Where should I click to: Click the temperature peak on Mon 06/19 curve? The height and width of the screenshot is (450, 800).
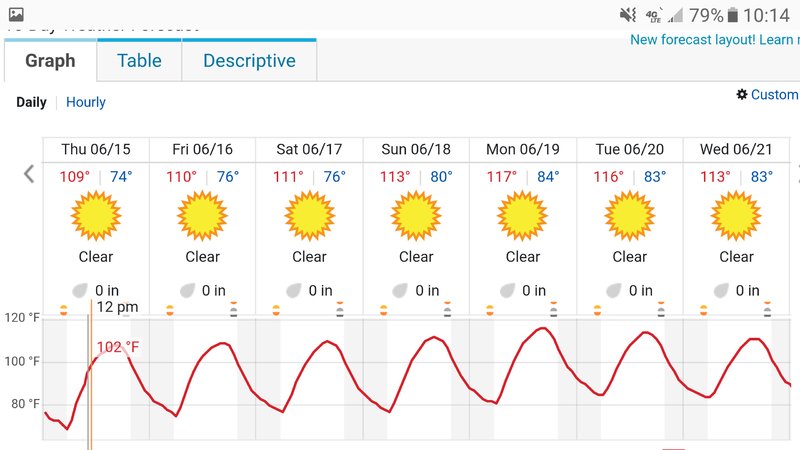[x=543, y=329]
